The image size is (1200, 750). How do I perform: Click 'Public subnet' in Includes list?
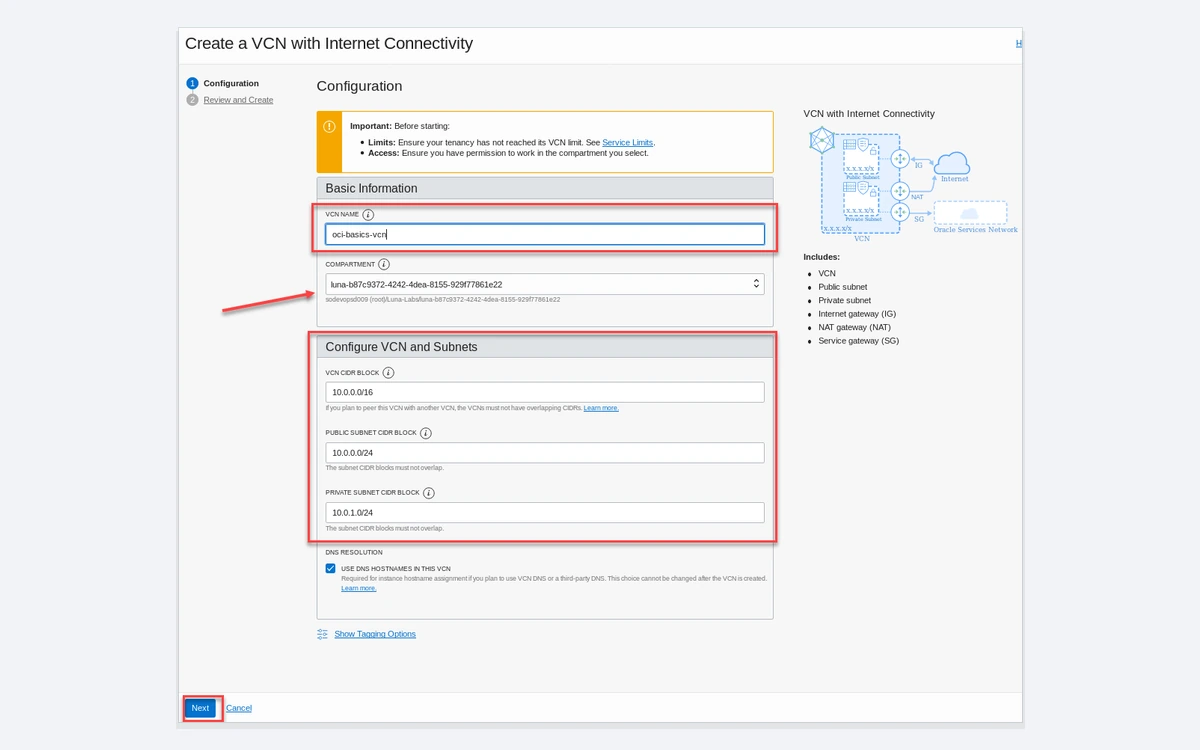point(843,287)
